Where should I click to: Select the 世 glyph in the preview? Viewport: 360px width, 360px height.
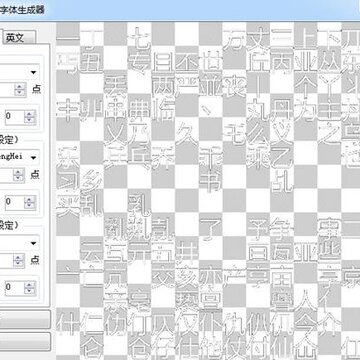click(x=211, y=62)
